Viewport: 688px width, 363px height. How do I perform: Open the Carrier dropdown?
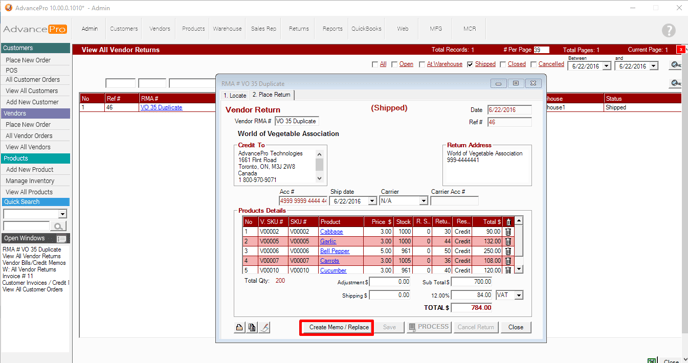coord(423,201)
